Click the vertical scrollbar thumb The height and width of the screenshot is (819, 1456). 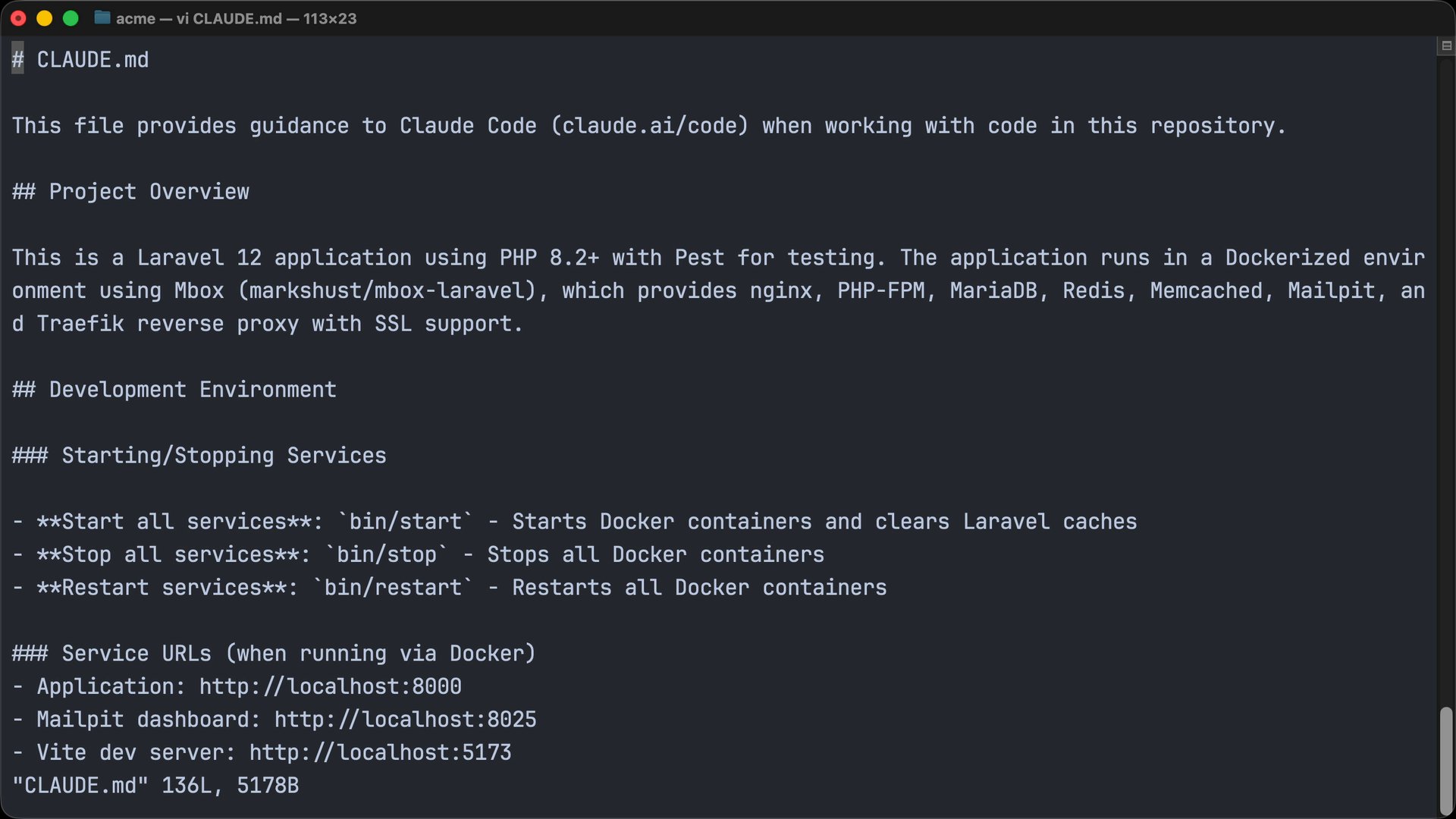tap(1446, 758)
